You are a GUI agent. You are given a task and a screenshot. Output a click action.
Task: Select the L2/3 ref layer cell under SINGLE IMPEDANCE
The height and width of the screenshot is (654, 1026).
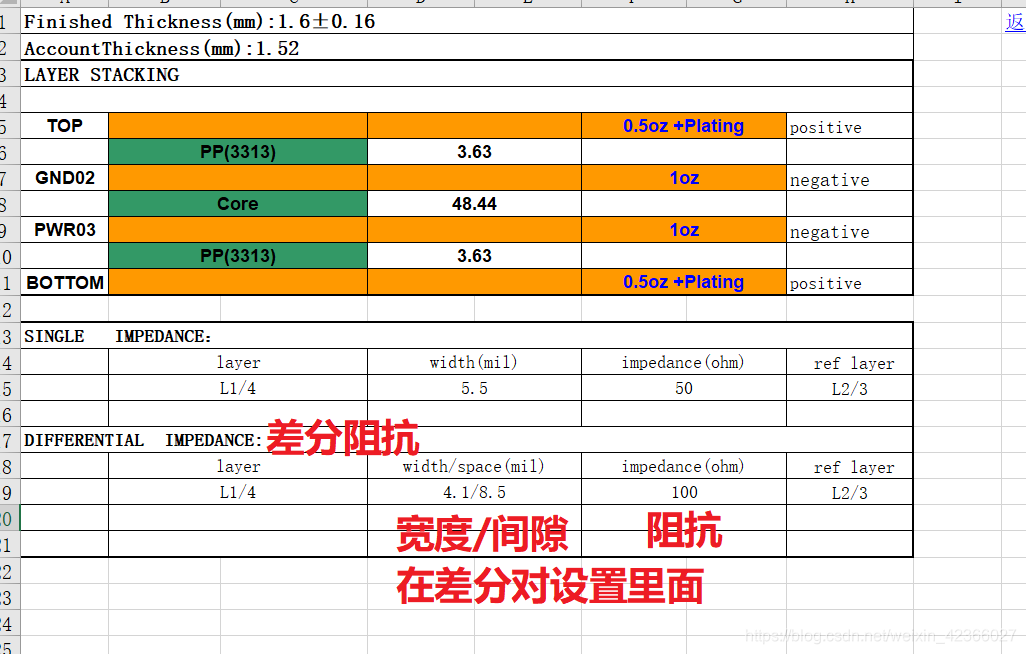(849, 388)
